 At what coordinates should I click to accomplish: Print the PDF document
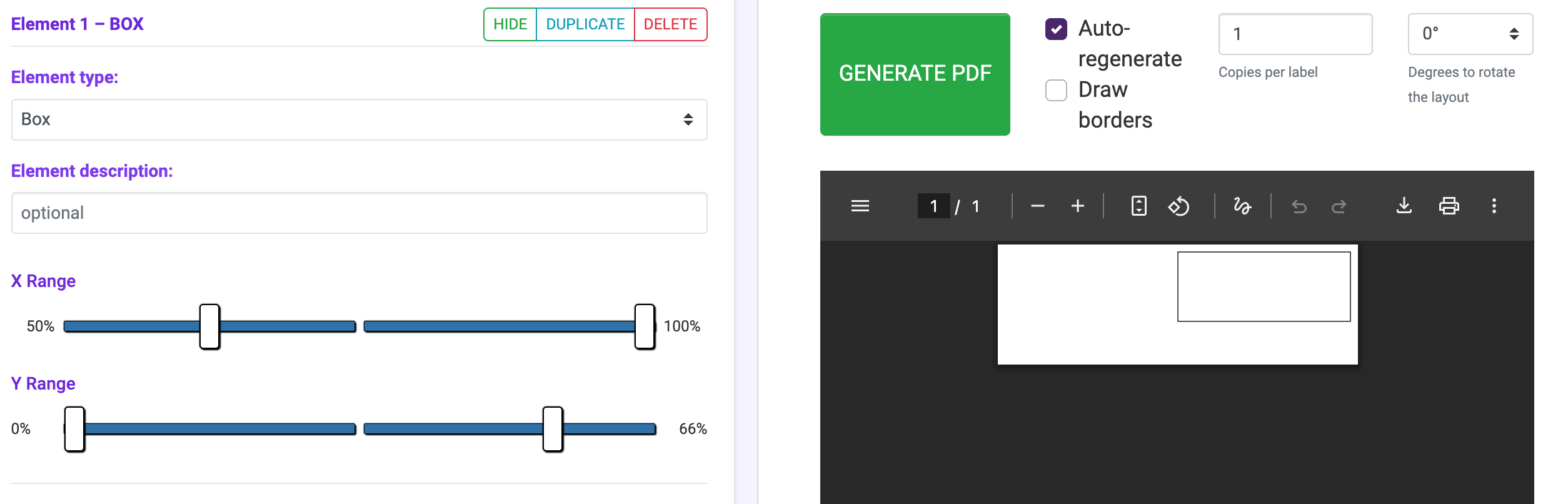1449,206
